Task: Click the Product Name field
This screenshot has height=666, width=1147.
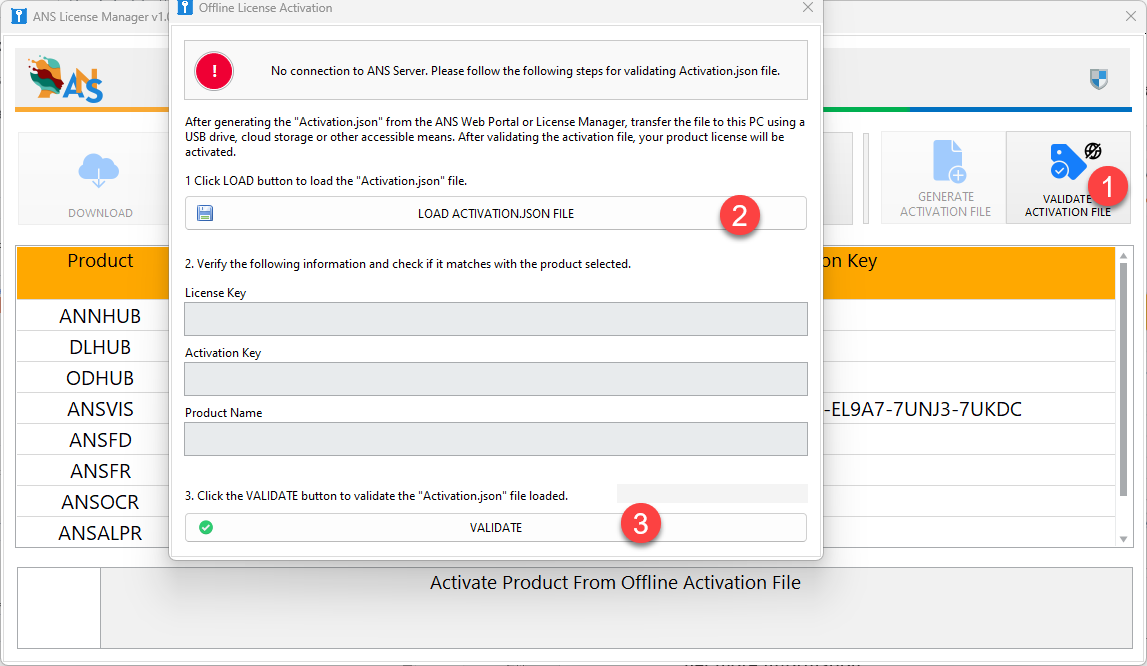Action: click(495, 439)
